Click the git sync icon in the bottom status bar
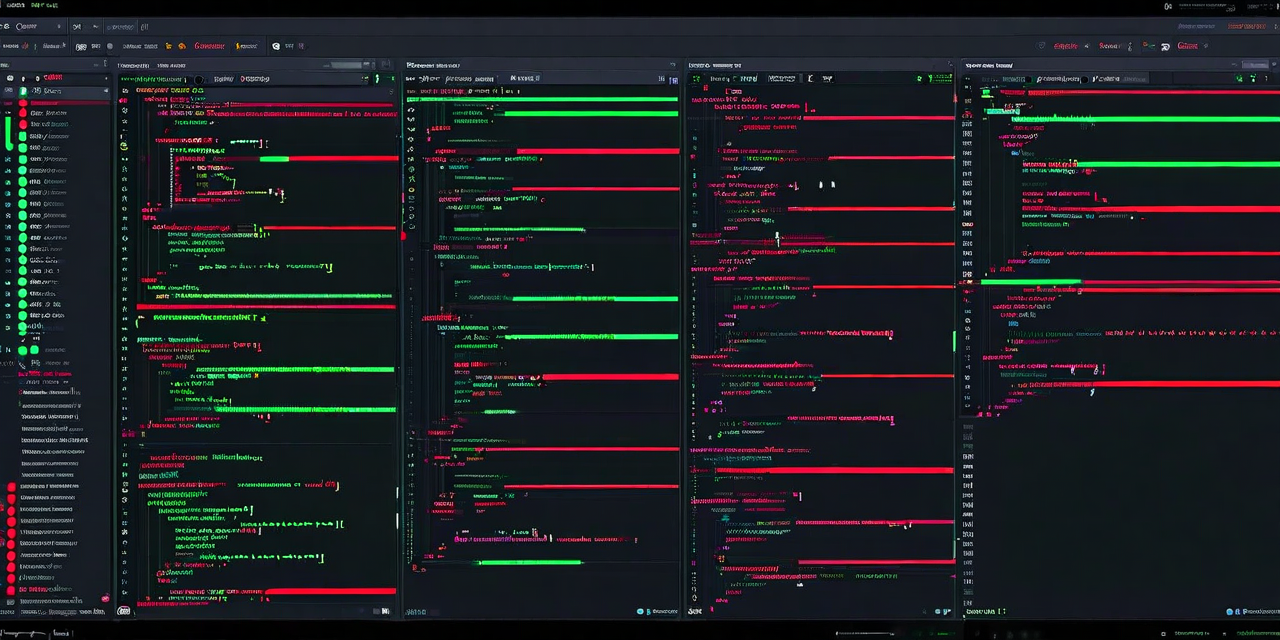This screenshot has height=640, width=1280. point(123,611)
